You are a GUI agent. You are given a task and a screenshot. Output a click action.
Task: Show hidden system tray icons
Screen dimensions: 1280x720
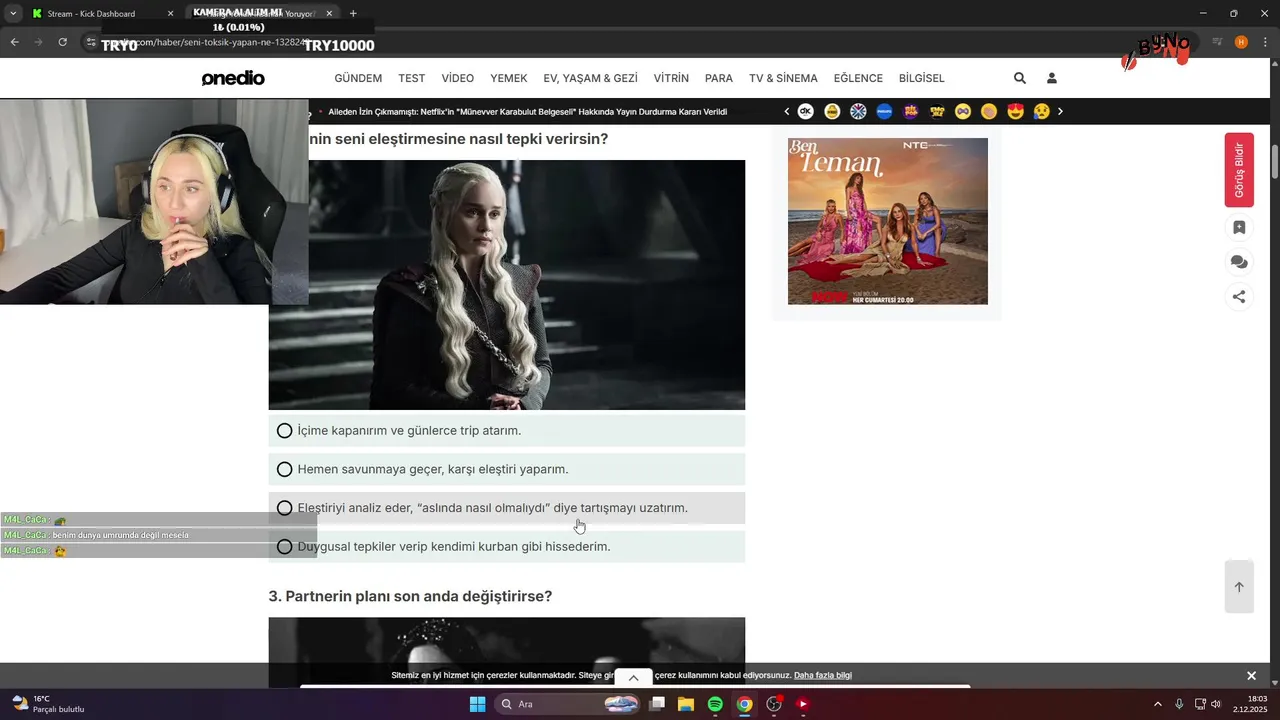[x=1158, y=704]
